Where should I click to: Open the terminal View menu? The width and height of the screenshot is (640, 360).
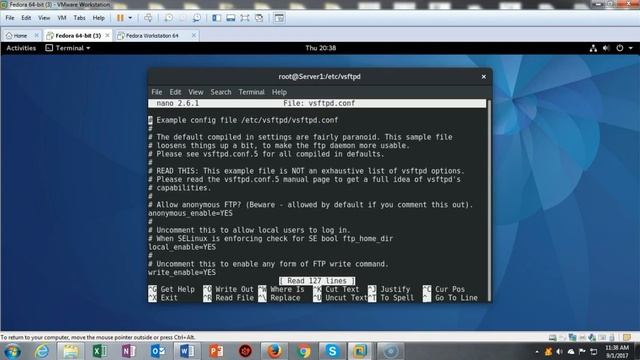click(196, 92)
